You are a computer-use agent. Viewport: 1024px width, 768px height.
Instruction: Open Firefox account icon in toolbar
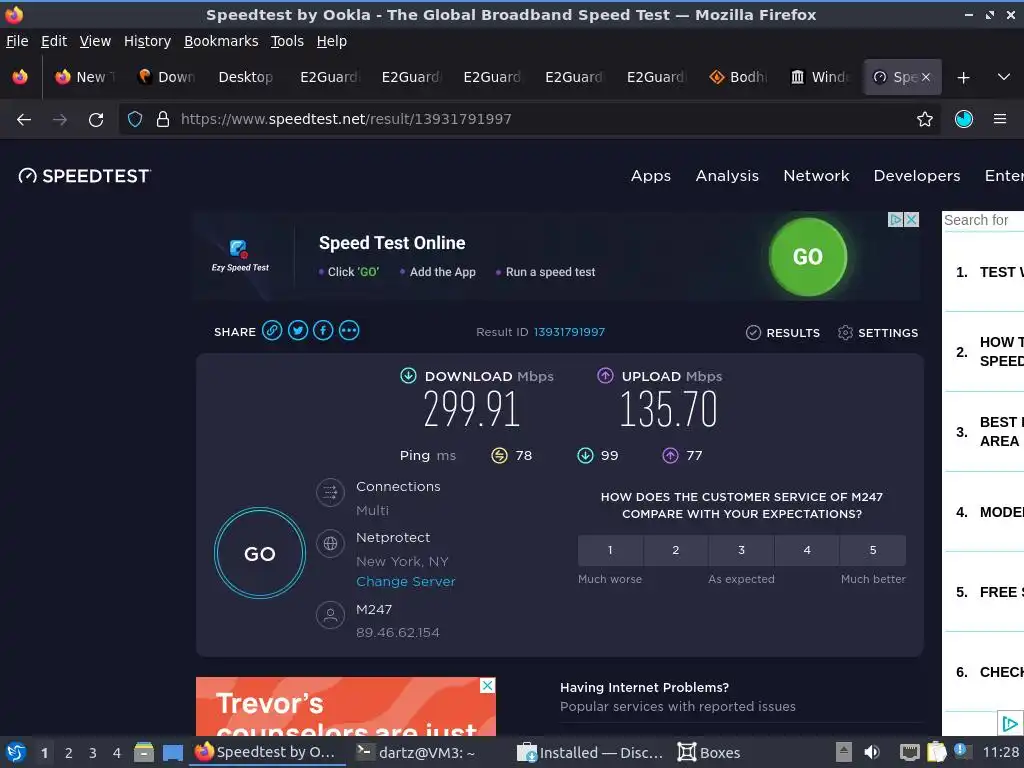[x=964, y=119]
